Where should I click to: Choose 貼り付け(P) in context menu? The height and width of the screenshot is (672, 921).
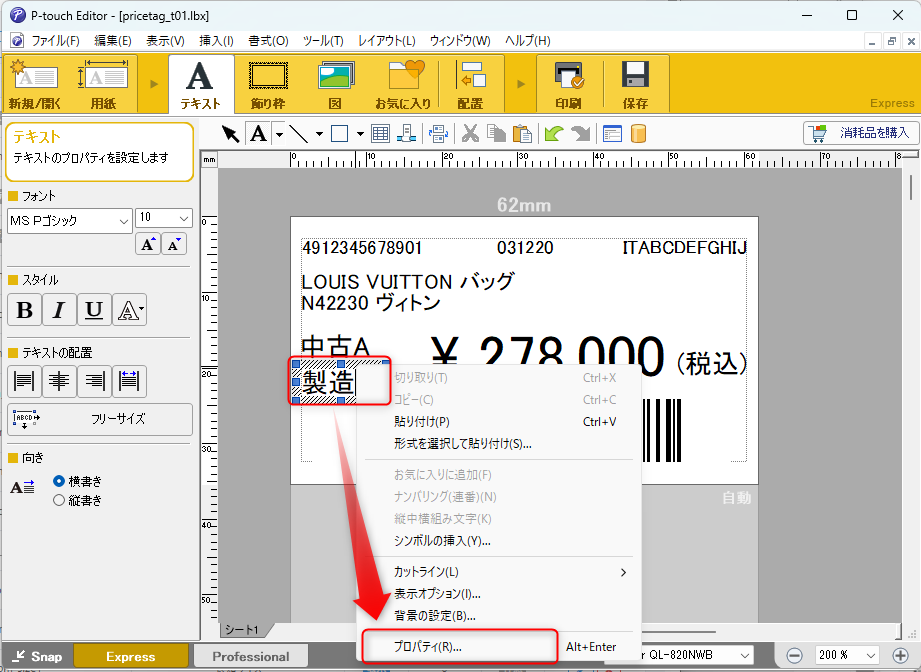498,422
